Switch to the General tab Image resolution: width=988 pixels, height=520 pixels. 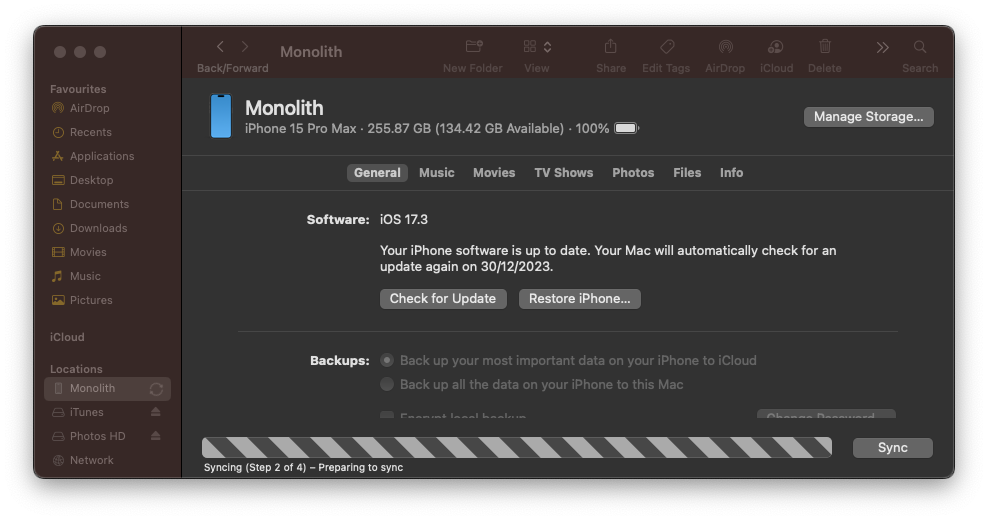377,173
